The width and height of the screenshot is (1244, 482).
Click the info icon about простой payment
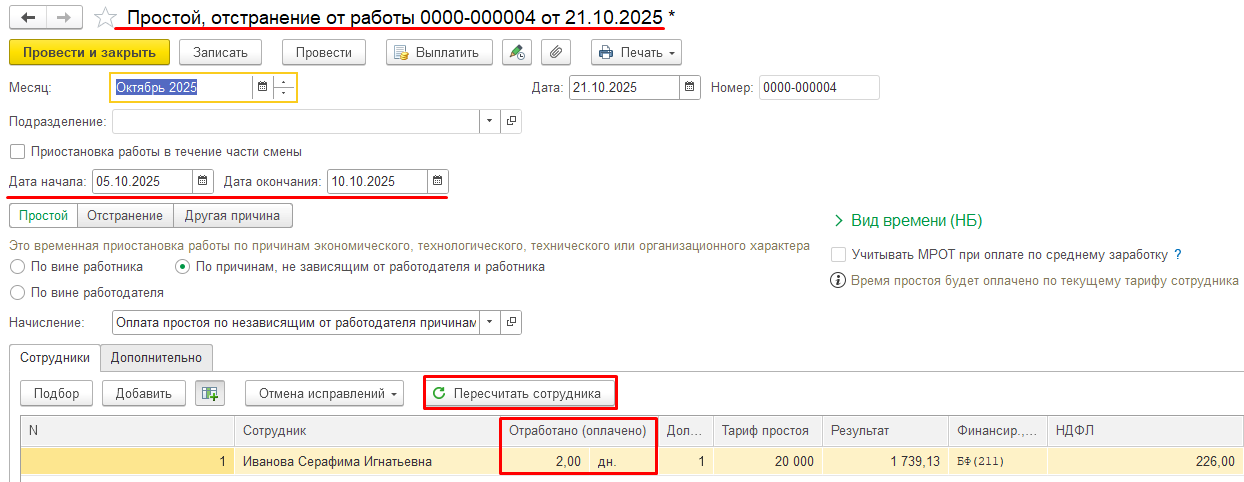pyautogui.click(x=839, y=281)
